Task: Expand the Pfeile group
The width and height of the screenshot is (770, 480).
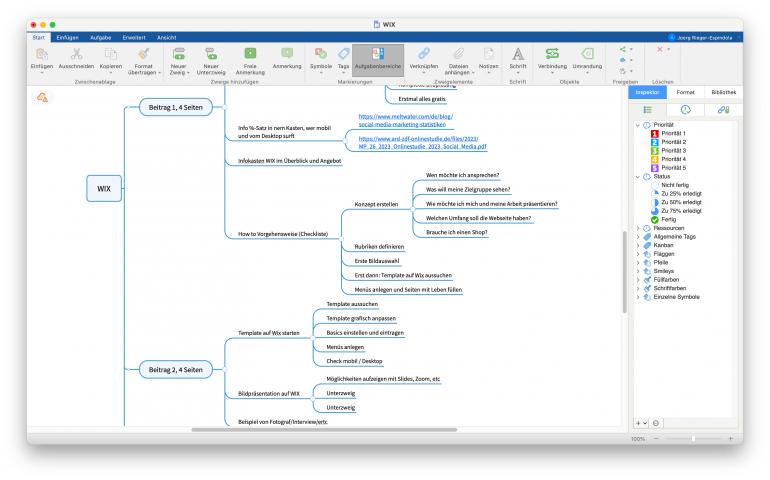Action: [x=638, y=262]
